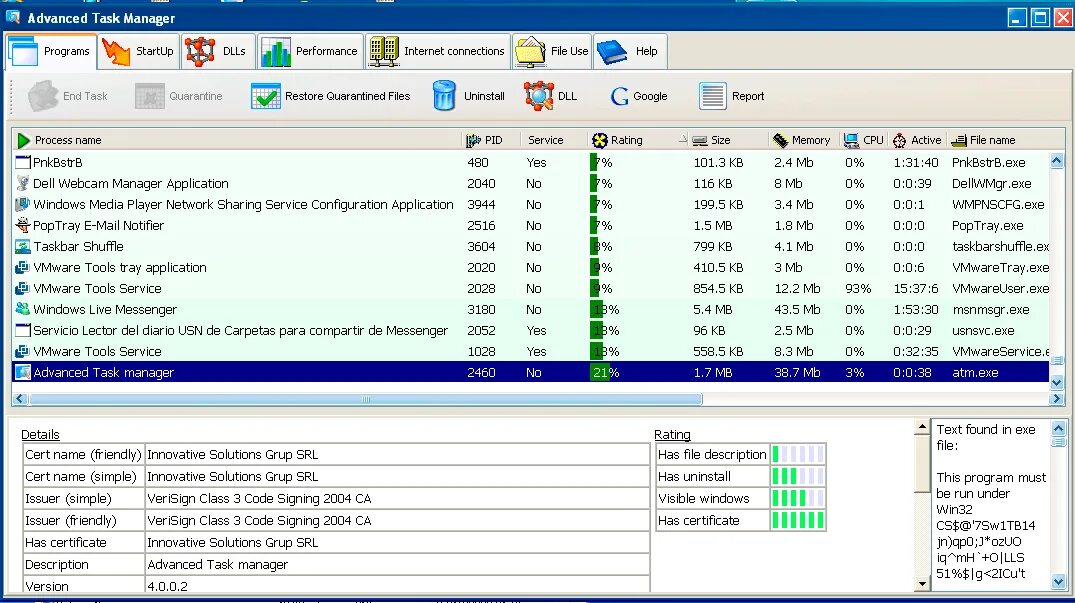Viewport: 1075px width, 603px height.
Task: Select VMware Tools Service PID 1028
Action: (531, 352)
